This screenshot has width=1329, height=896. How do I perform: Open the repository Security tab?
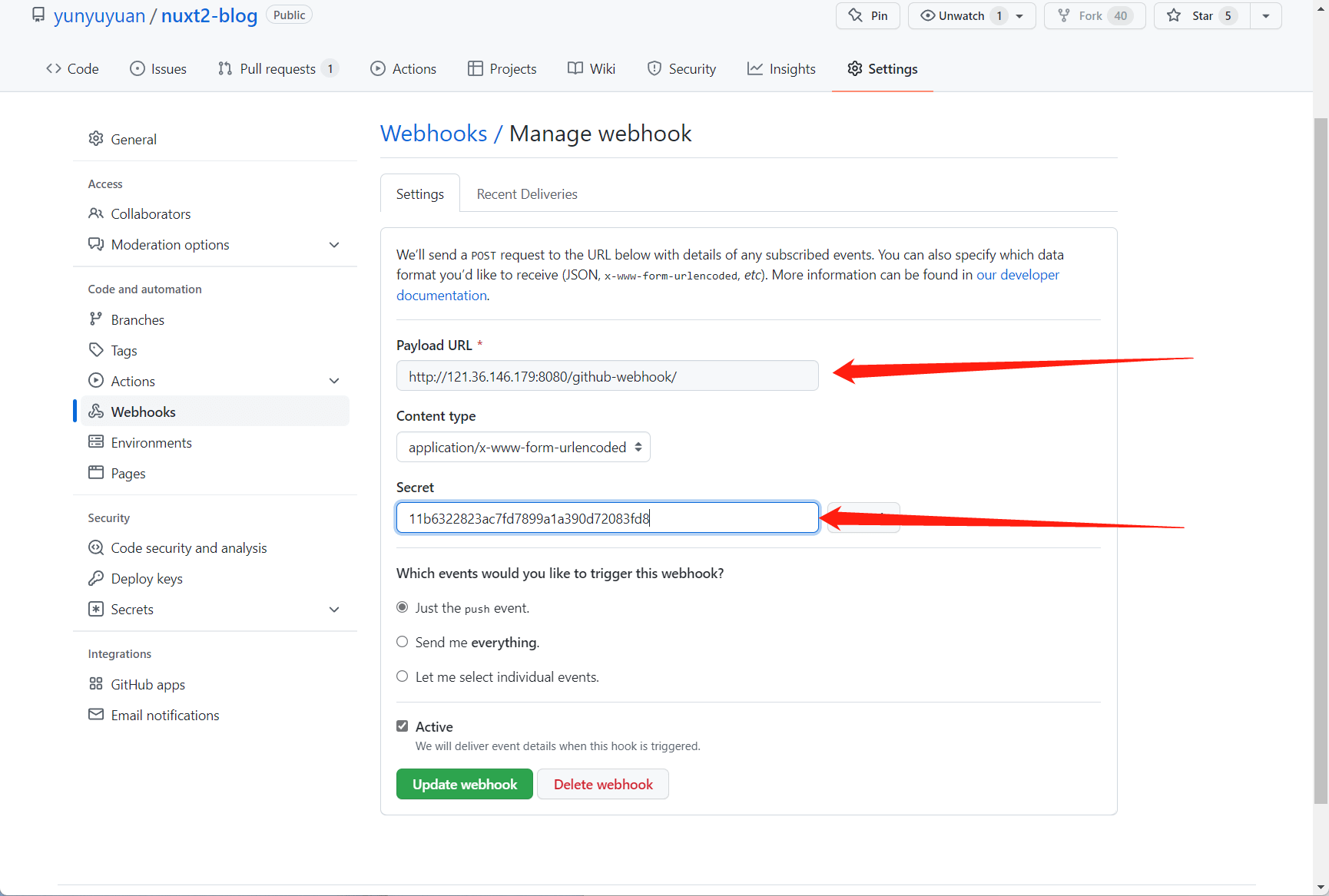(x=681, y=68)
